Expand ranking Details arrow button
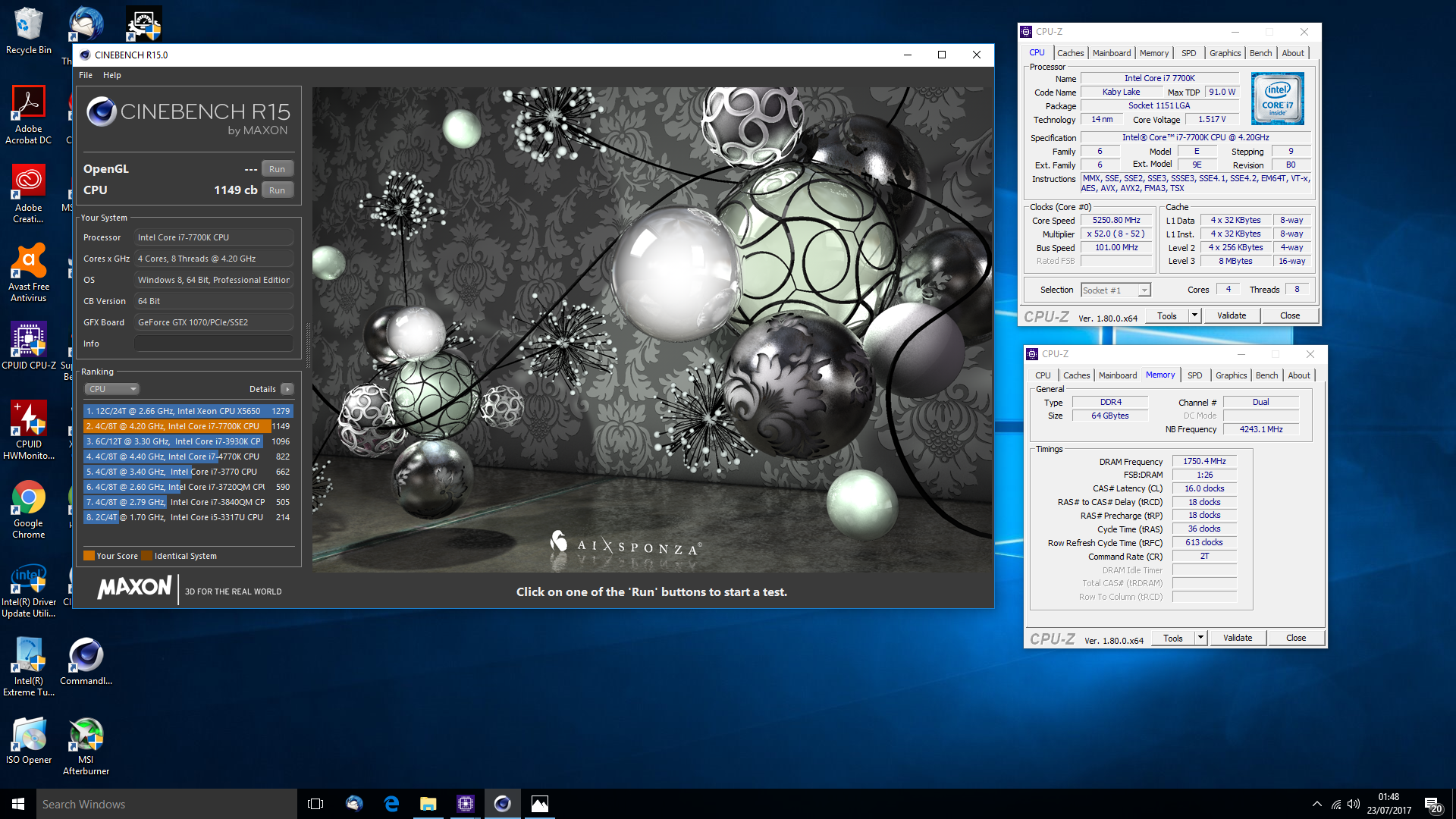Image resolution: width=1456 pixels, height=819 pixels. click(x=287, y=389)
